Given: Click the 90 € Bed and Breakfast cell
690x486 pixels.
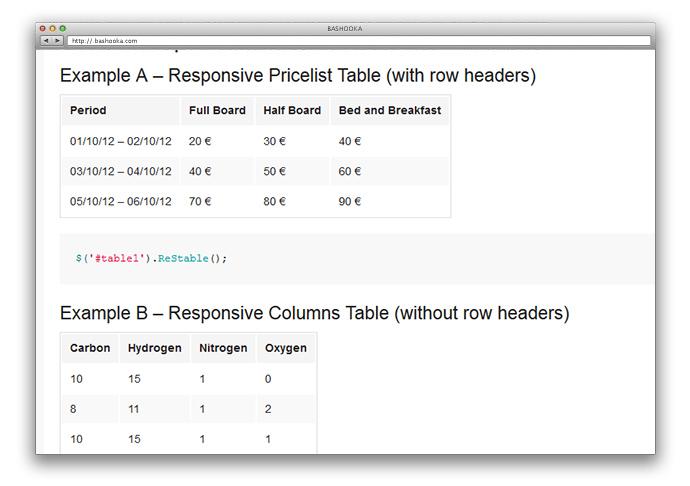Looking at the screenshot, I should coord(350,201).
